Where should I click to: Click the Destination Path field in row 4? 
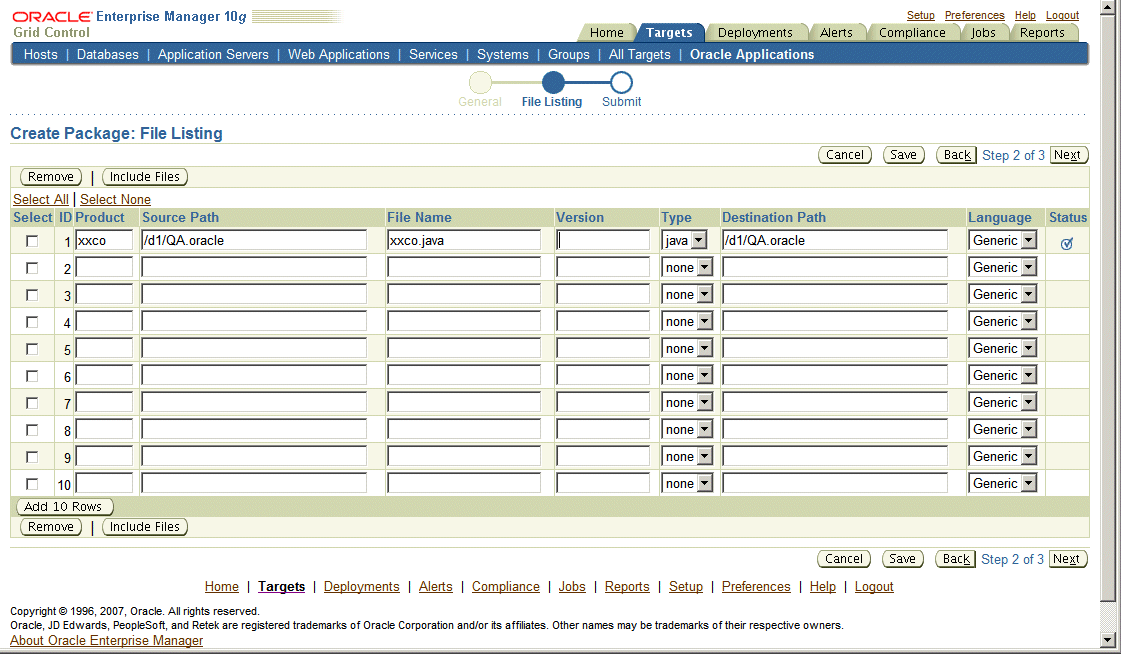click(835, 322)
